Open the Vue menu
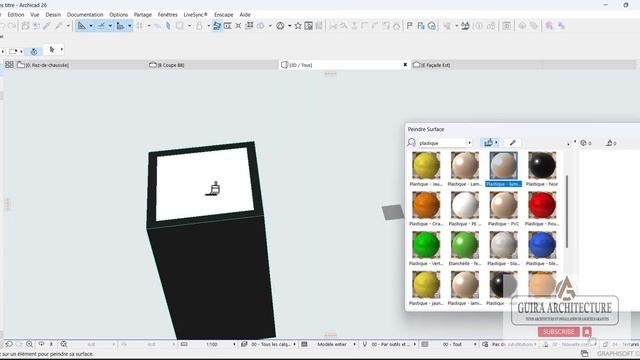Screen dimensions: 640x360 coord(35,15)
